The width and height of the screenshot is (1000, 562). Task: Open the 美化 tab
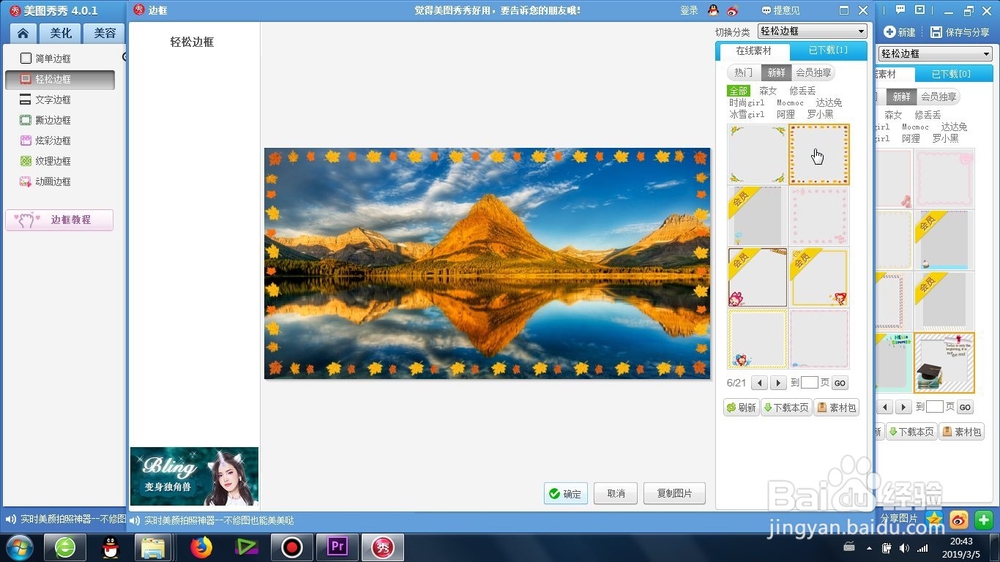coord(61,33)
